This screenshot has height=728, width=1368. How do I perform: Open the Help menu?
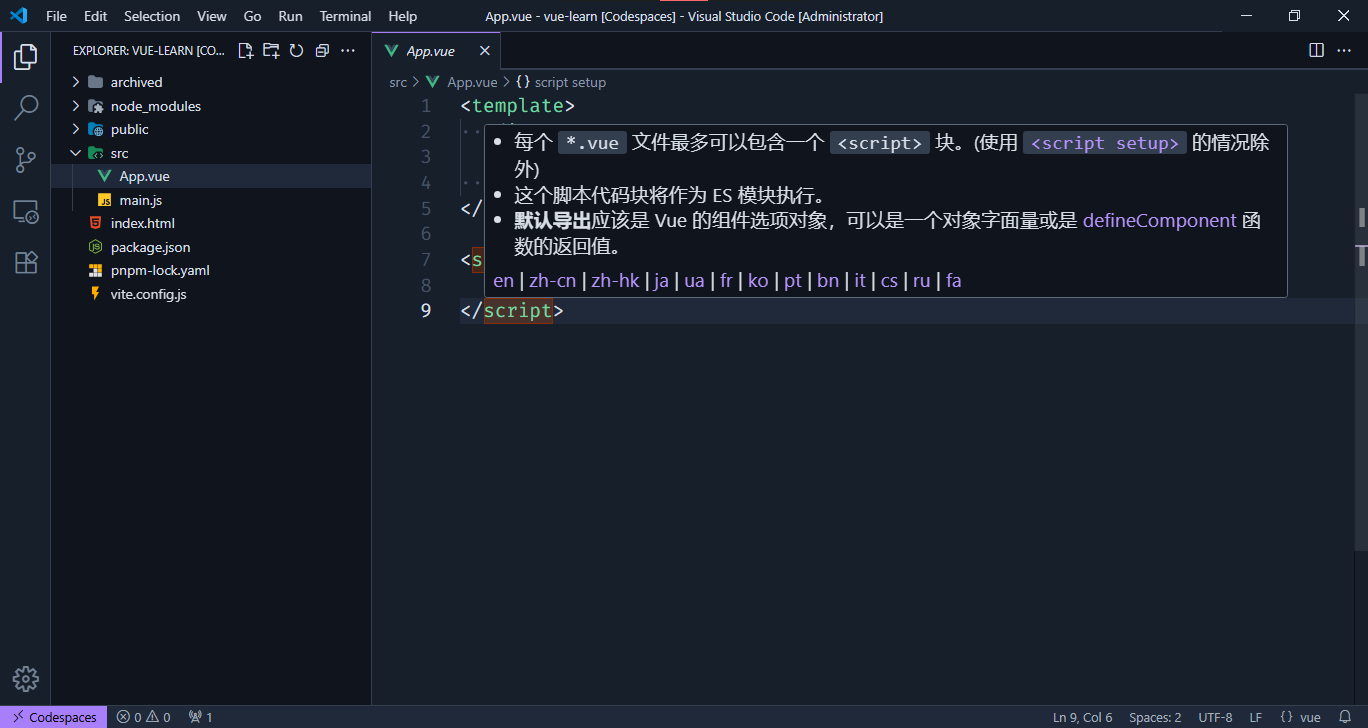(x=403, y=16)
